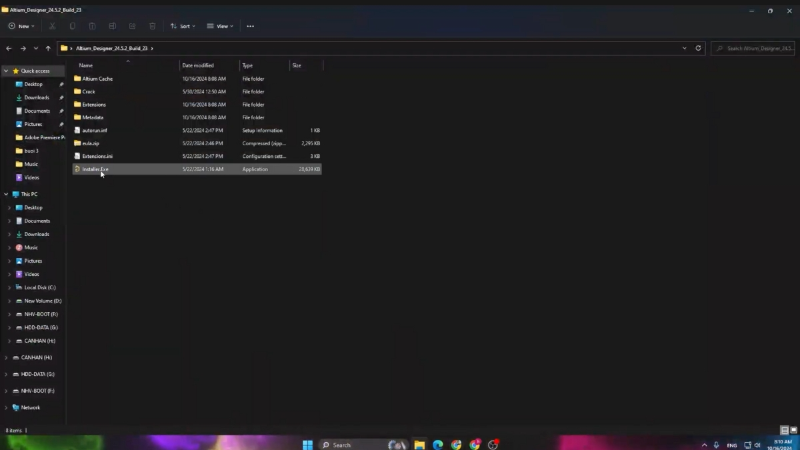Image resolution: width=800 pixels, height=450 pixels.
Task: Expand Local Disk (C:) arrow
Action: pos(9,288)
